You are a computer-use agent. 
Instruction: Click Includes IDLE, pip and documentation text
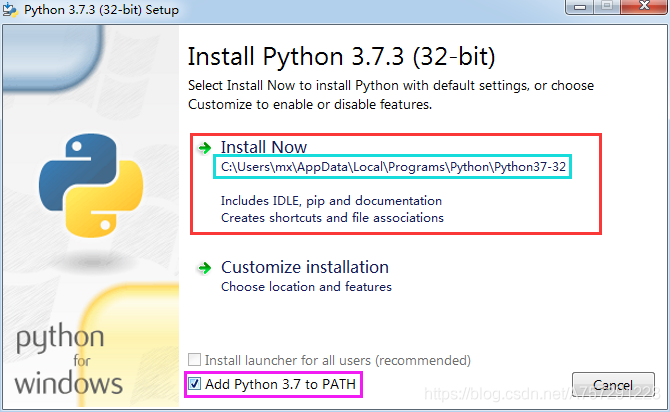(x=331, y=201)
